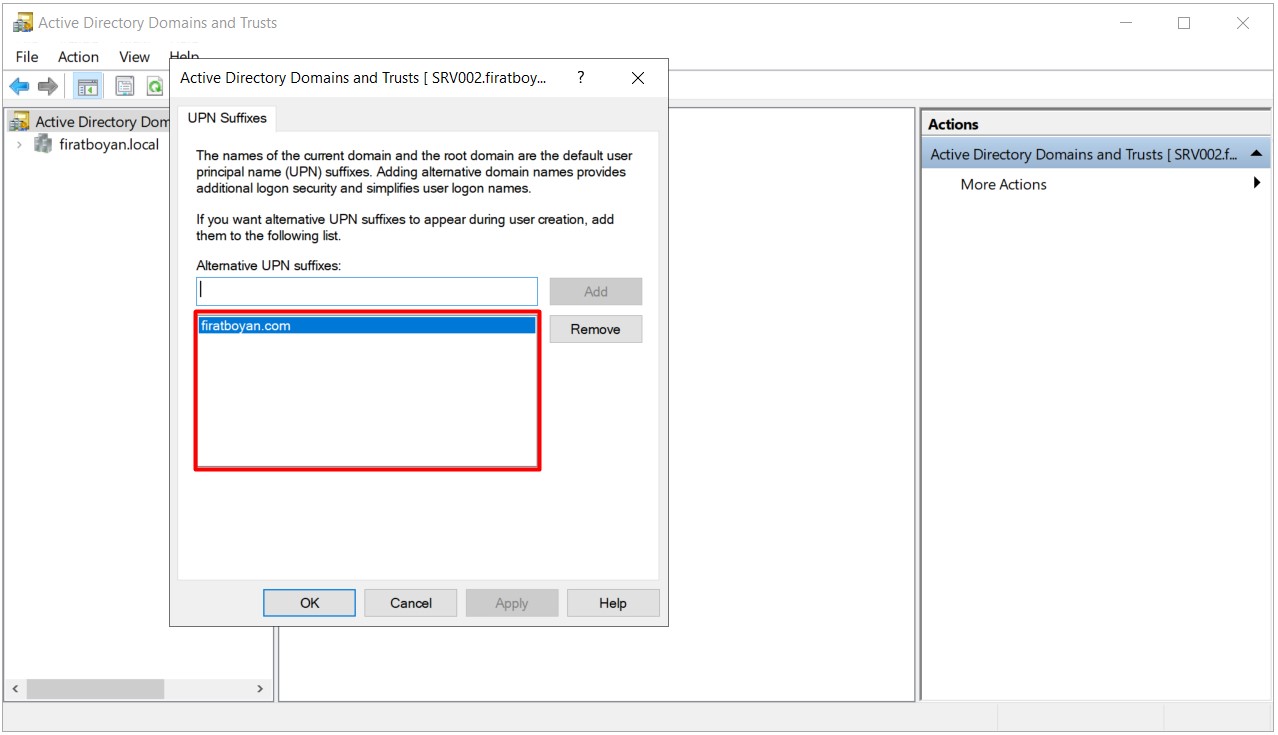Click the Help button in the dialog
Screen dimensions: 1278x735
pyautogui.click(x=613, y=603)
